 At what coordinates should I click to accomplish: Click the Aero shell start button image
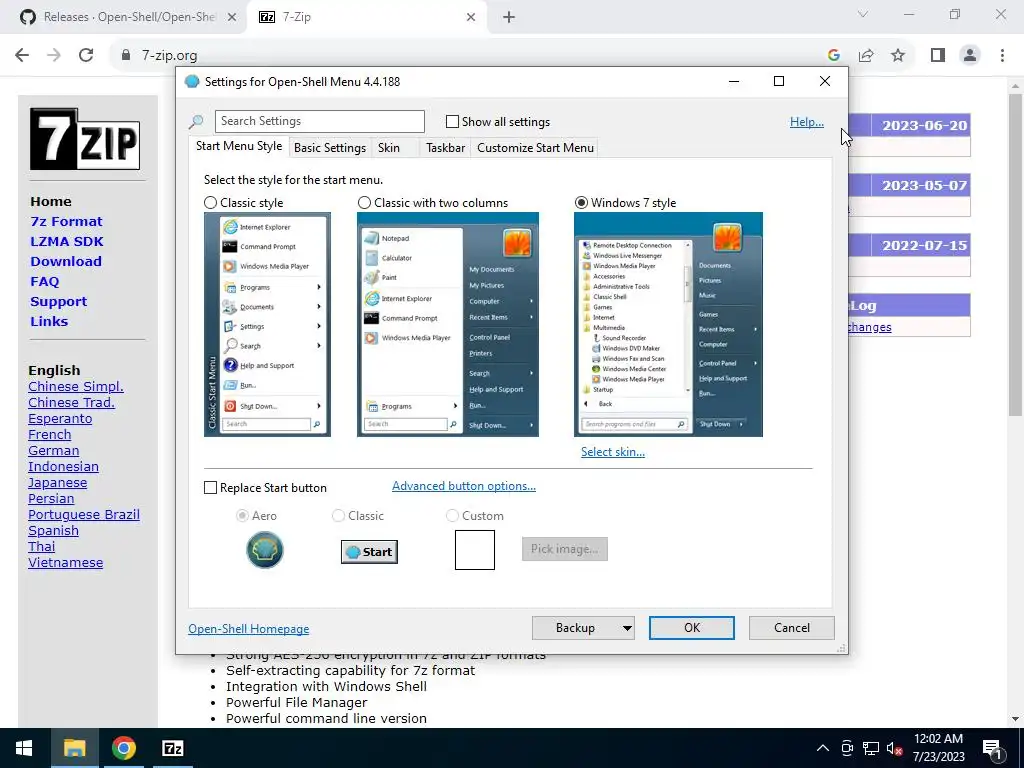264,549
